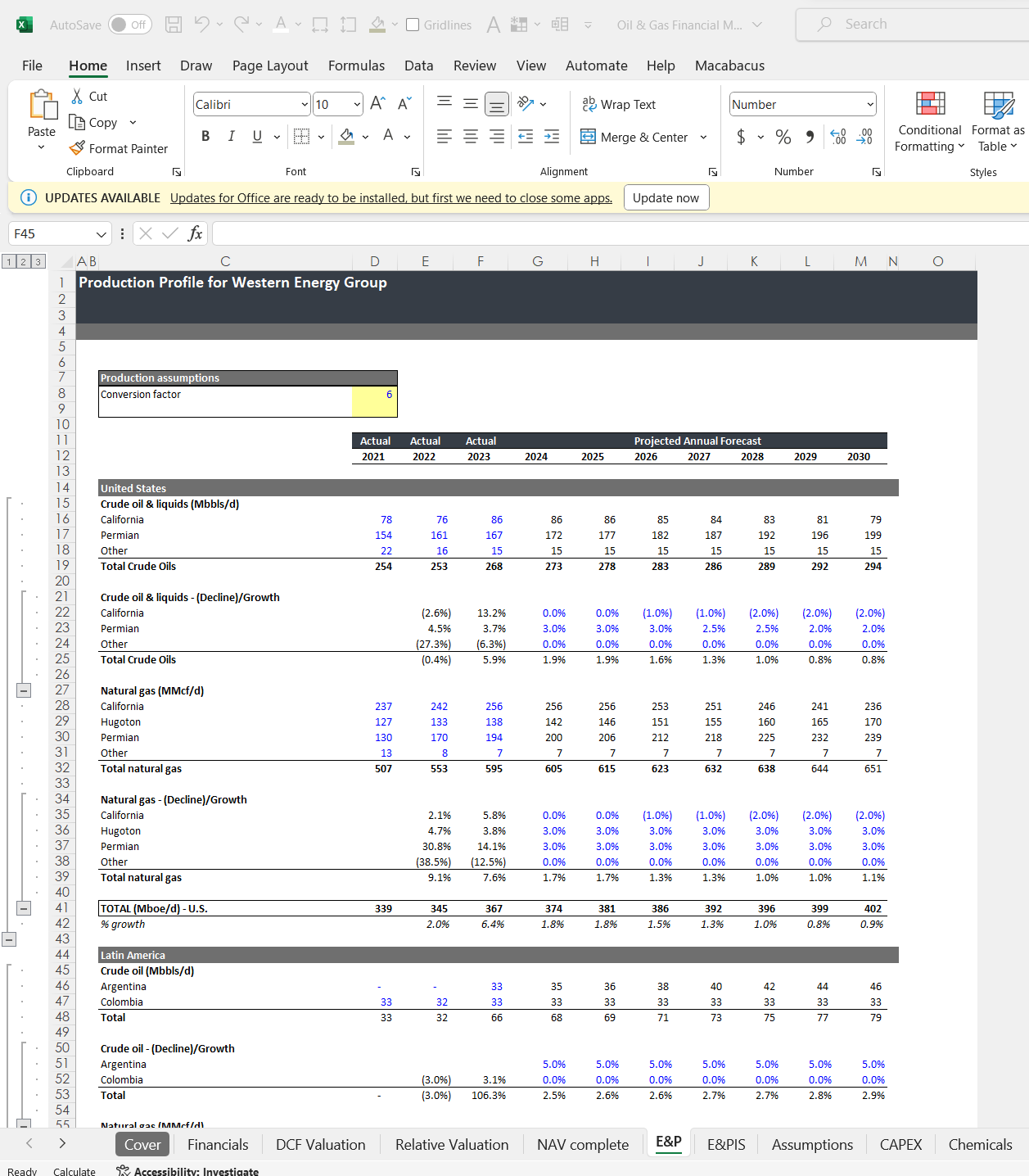The image size is (1029, 1176).
Task: Enable the Gridlines checkbox
Action: (411, 25)
